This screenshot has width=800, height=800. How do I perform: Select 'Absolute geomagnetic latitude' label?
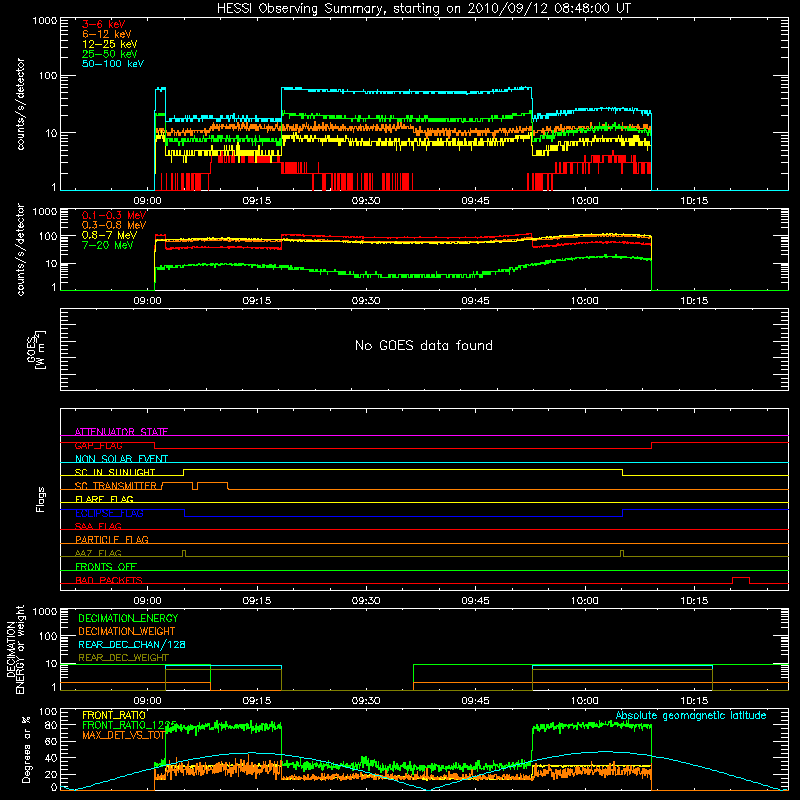pos(691,715)
